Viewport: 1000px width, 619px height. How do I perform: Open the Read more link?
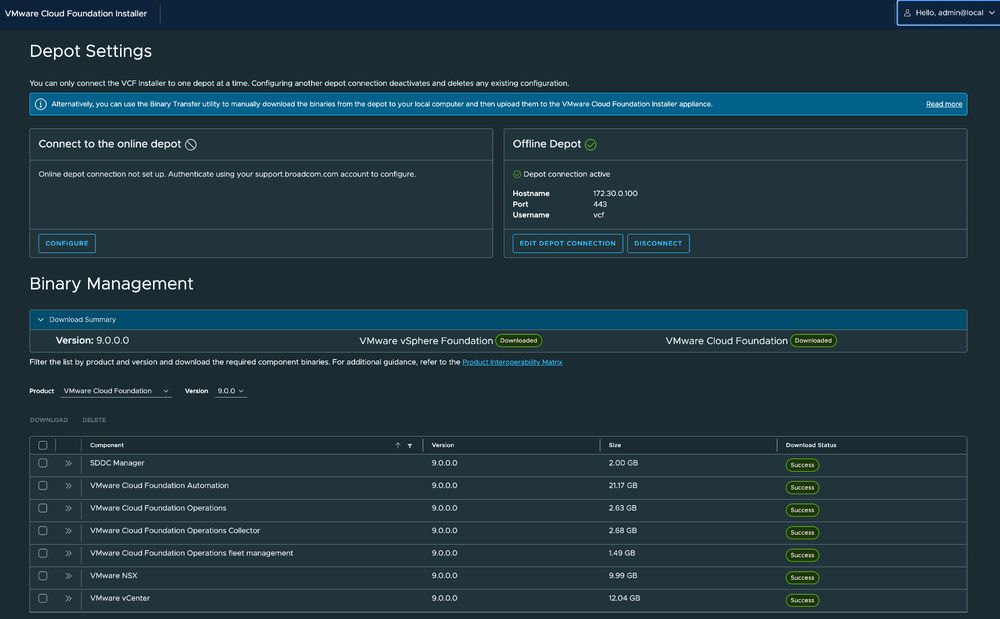pyautogui.click(x=944, y=104)
